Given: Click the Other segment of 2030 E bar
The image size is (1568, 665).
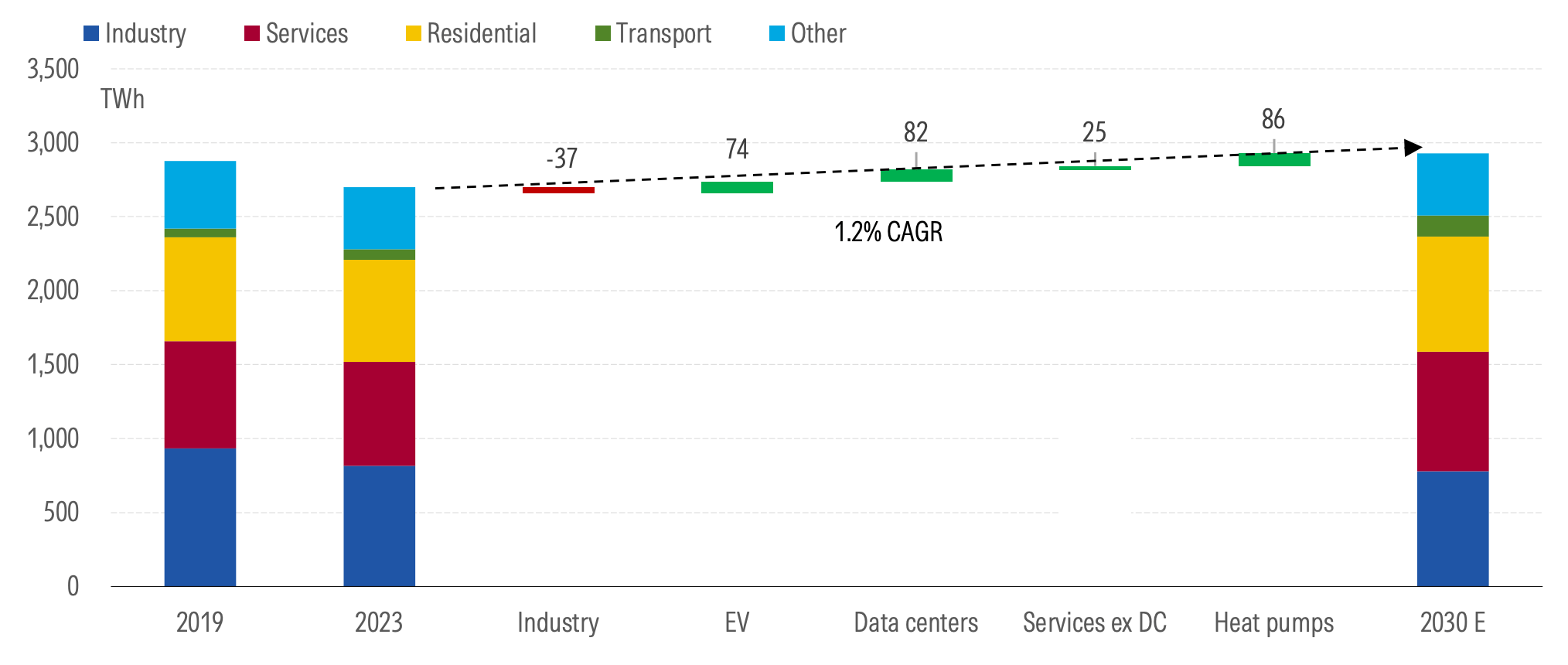Looking at the screenshot, I should coord(1453,184).
